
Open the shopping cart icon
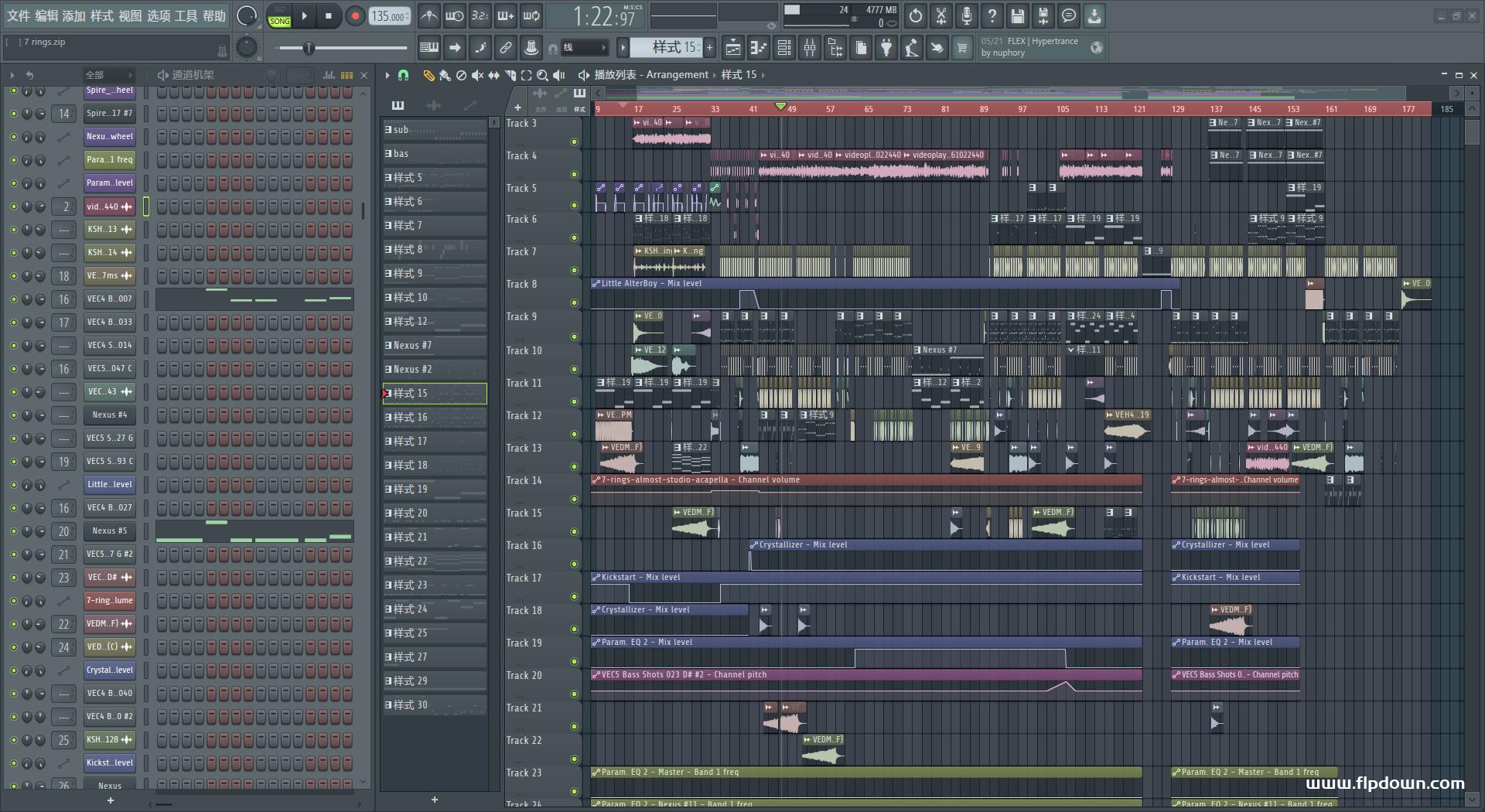(962, 48)
